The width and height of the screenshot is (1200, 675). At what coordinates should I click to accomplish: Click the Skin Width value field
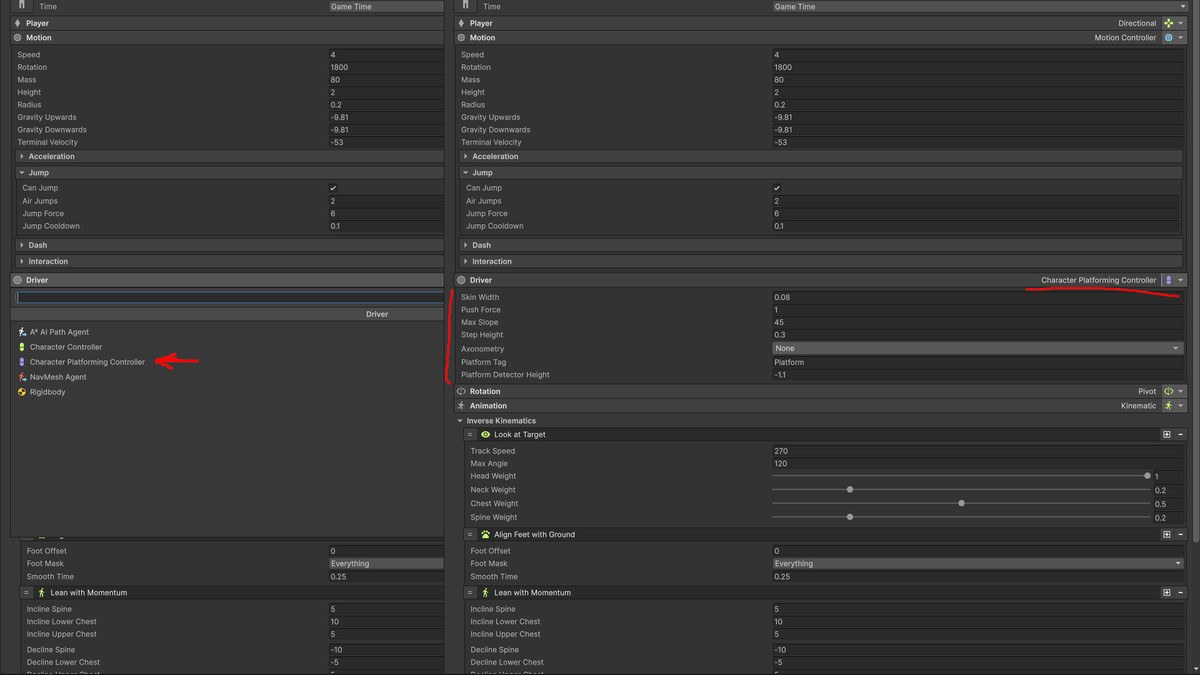(979, 298)
